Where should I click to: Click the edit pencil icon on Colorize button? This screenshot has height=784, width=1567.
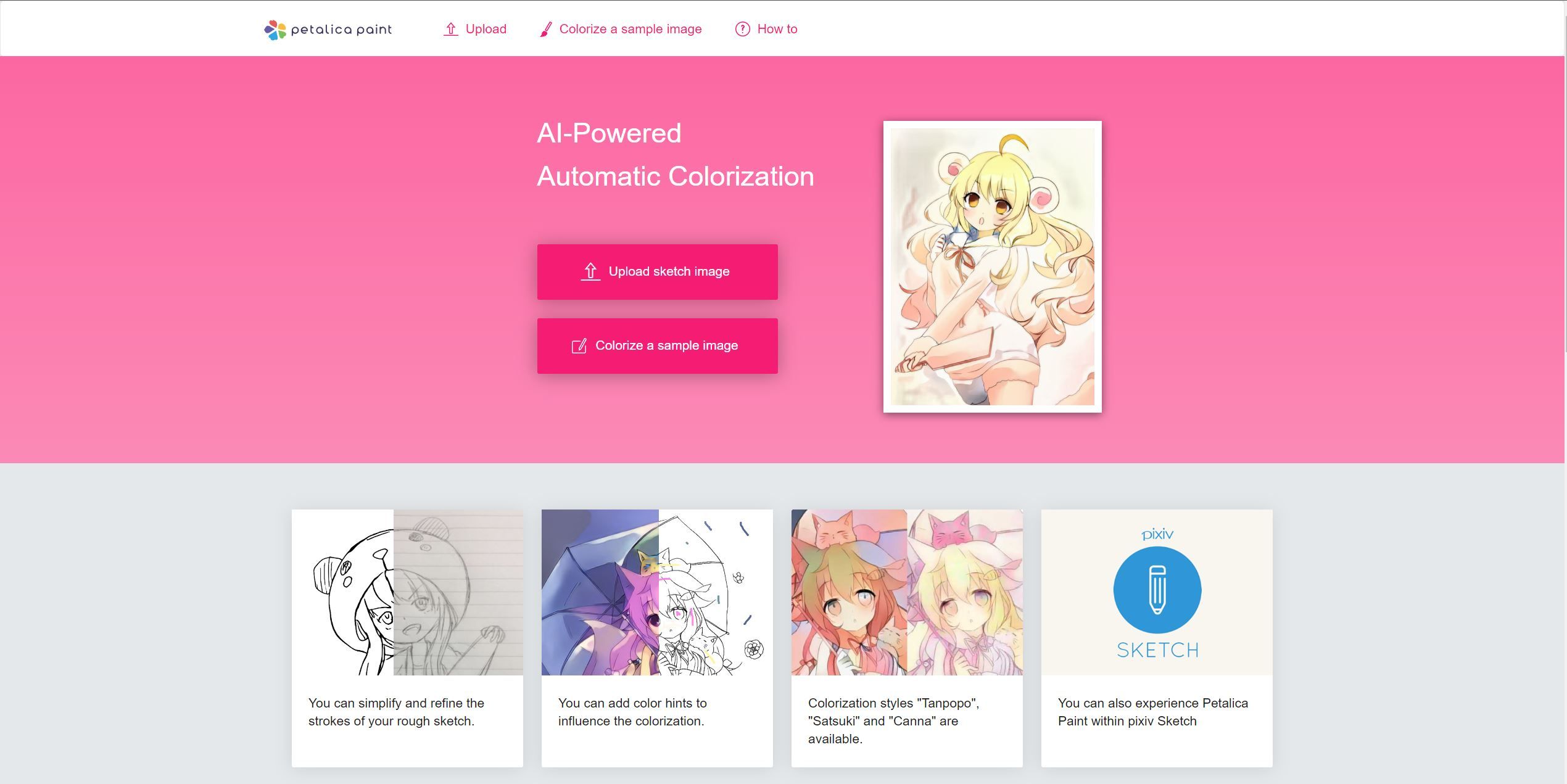point(579,345)
